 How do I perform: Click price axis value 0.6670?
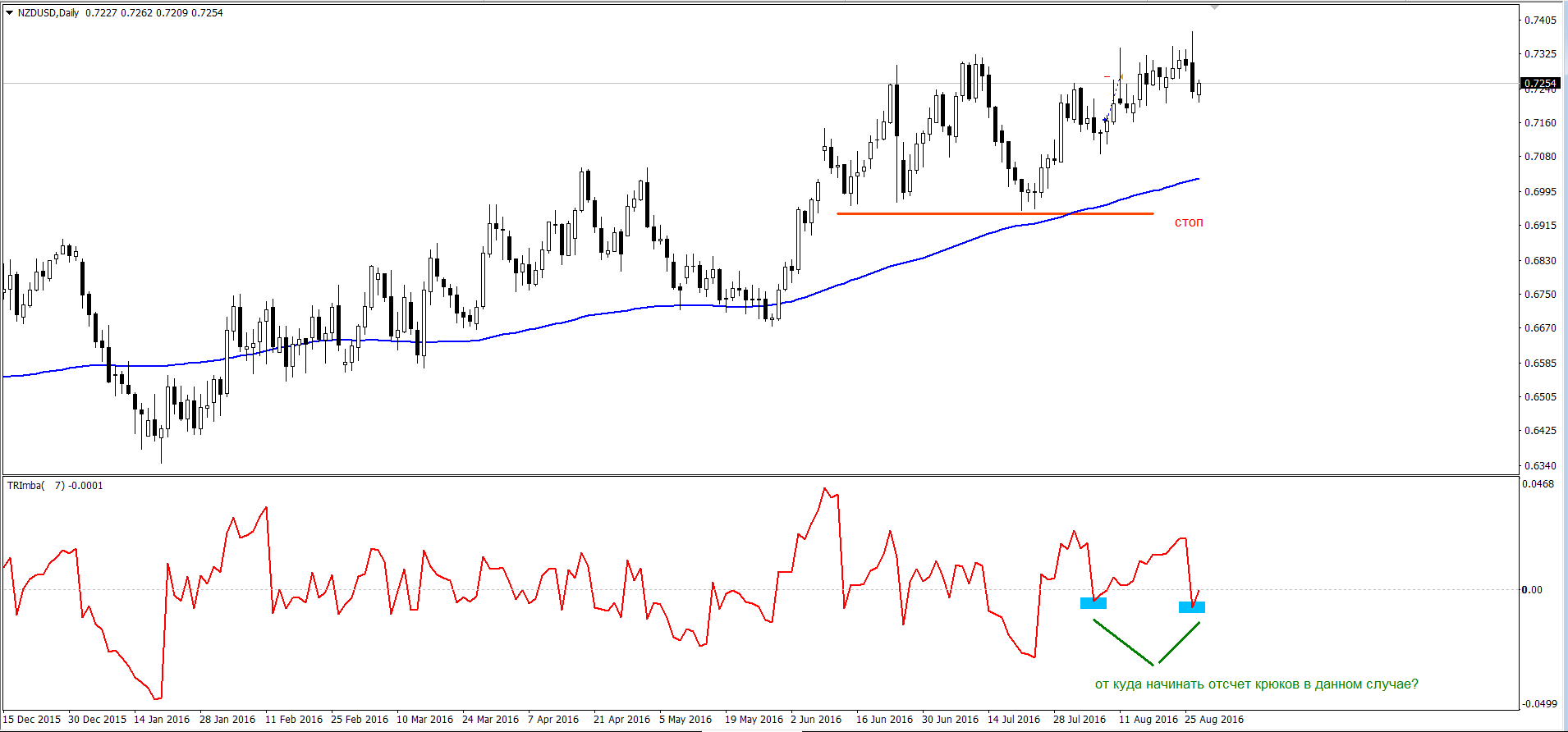[1540, 327]
